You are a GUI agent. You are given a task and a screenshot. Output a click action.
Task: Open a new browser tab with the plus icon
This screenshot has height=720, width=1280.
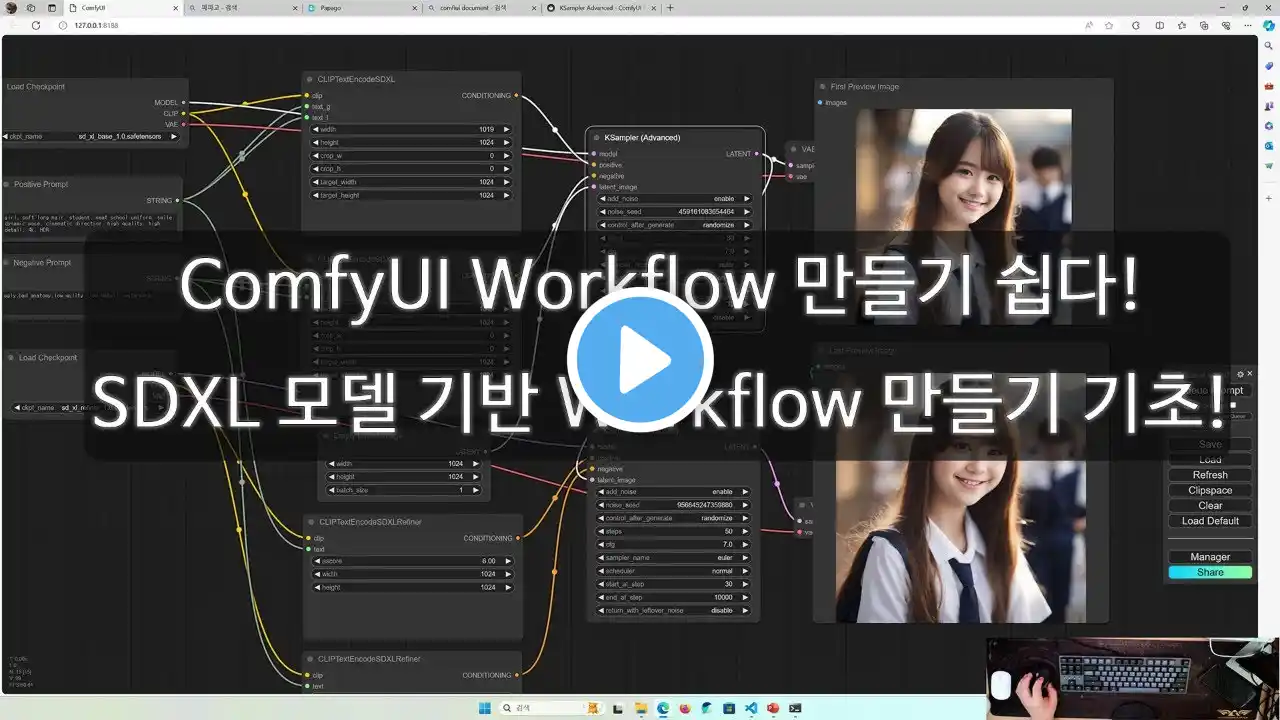tap(670, 8)
